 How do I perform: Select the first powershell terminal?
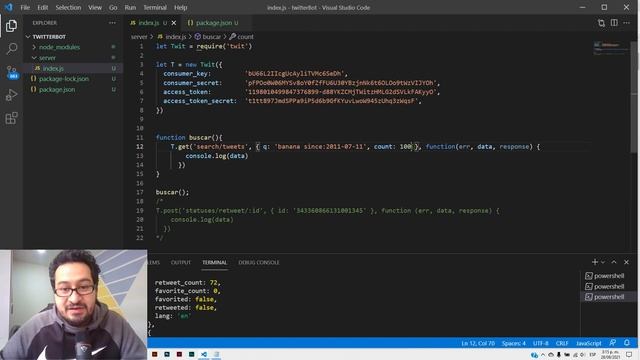pyautogui.click(x=604, y=276)
